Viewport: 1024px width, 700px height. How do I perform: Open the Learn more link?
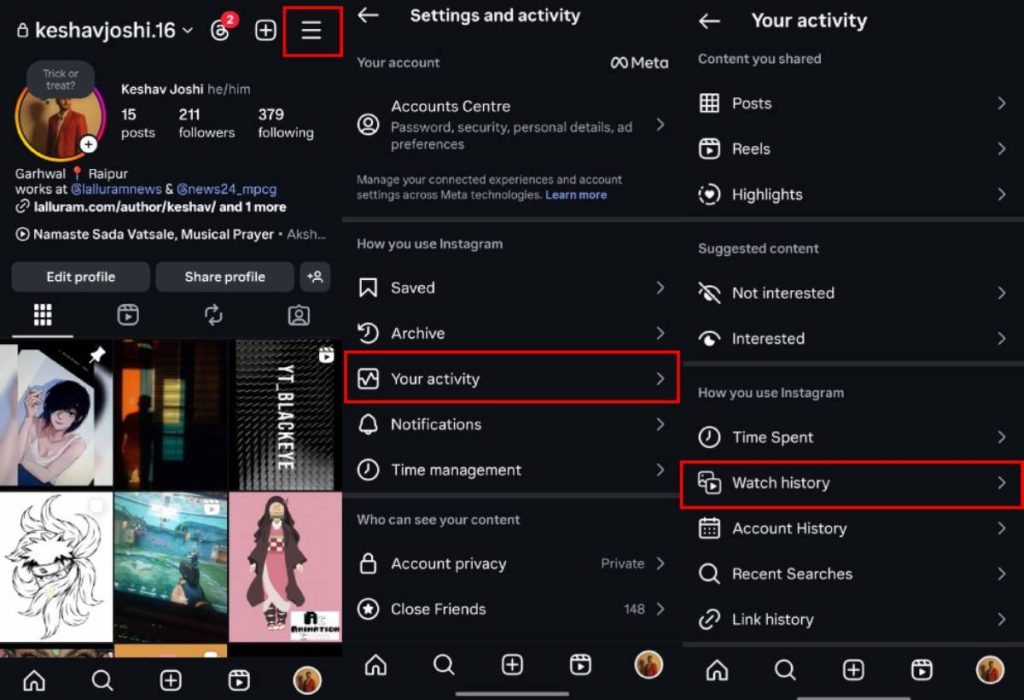pos(576,195)
